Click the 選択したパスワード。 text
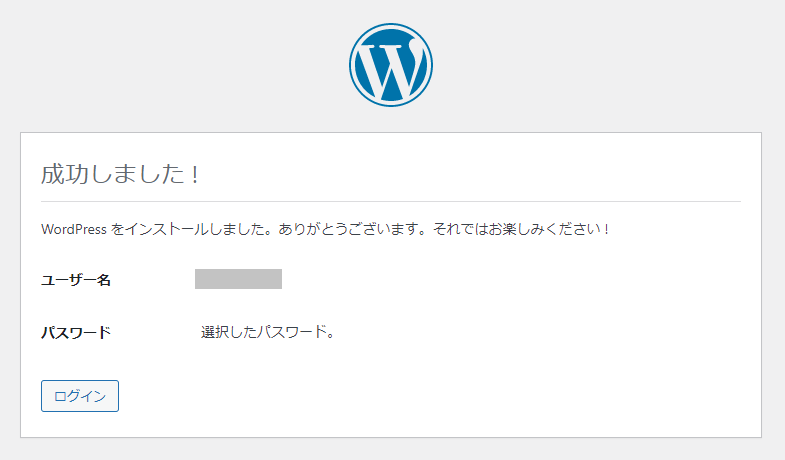This screenshot has height=460, width=785. tap(267, 332)
